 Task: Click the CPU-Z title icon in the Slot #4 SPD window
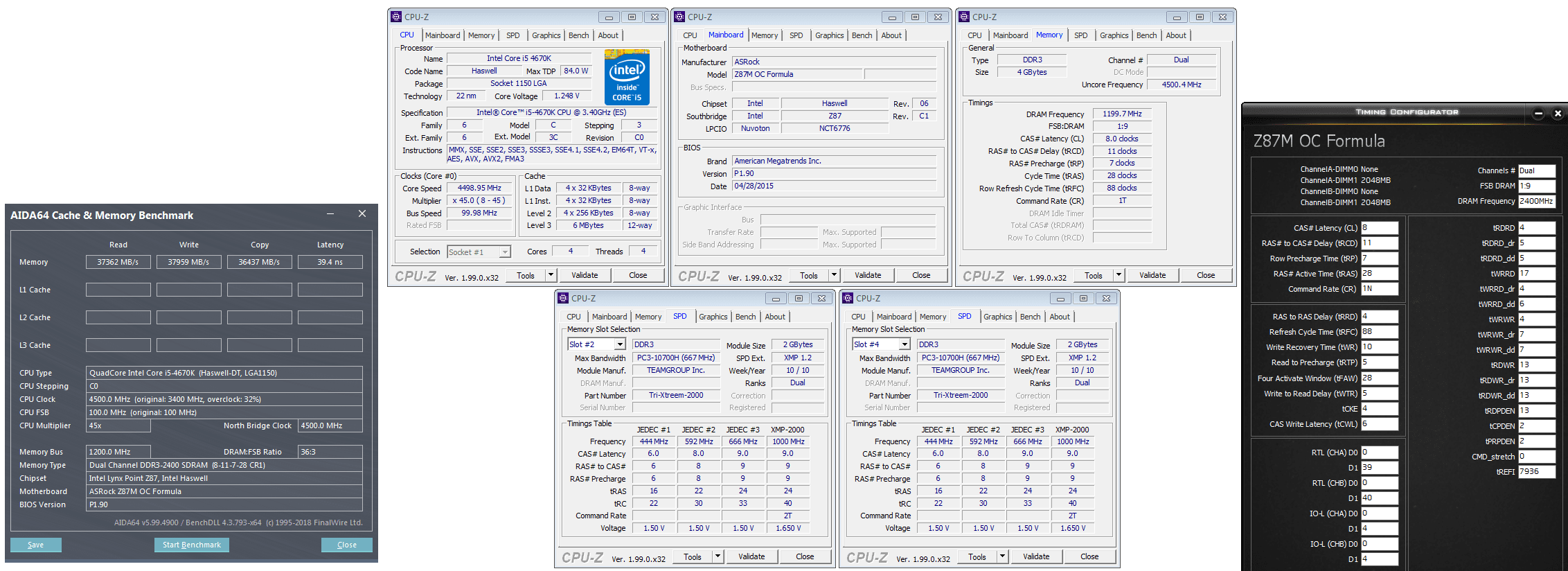[x=848, y=298]
